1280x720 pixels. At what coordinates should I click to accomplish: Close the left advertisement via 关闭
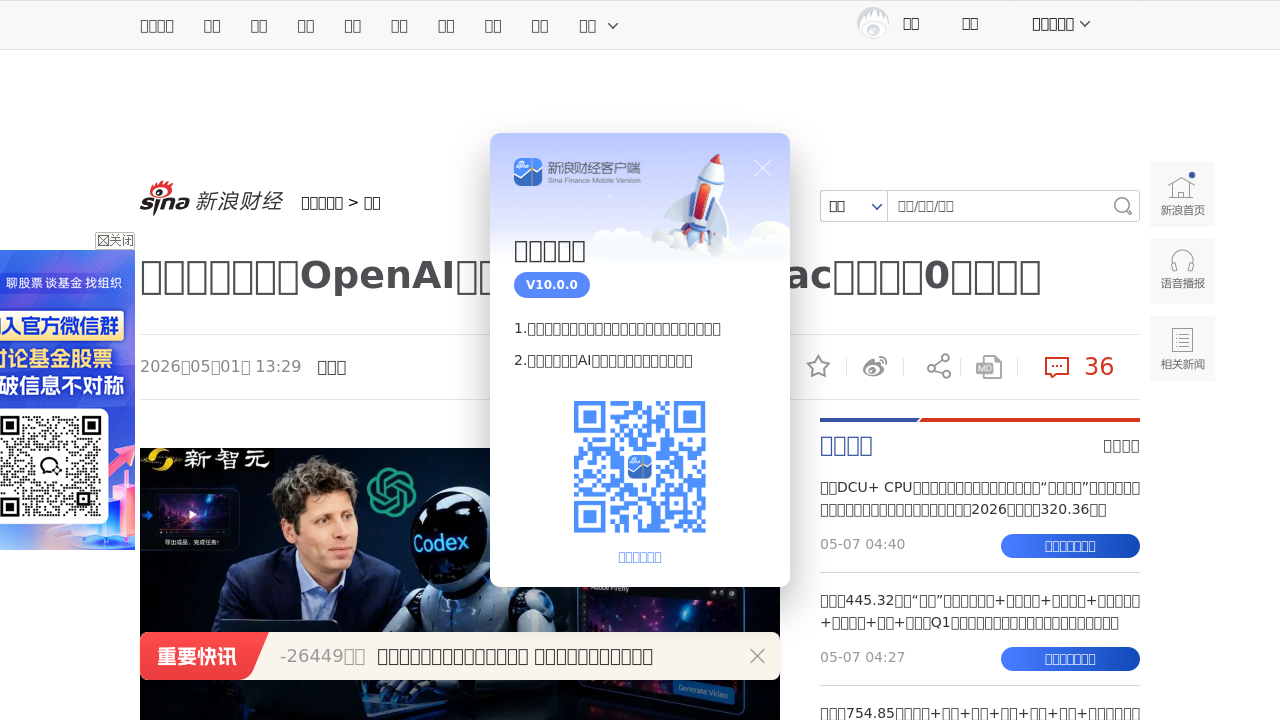click(x=115, y=241)
